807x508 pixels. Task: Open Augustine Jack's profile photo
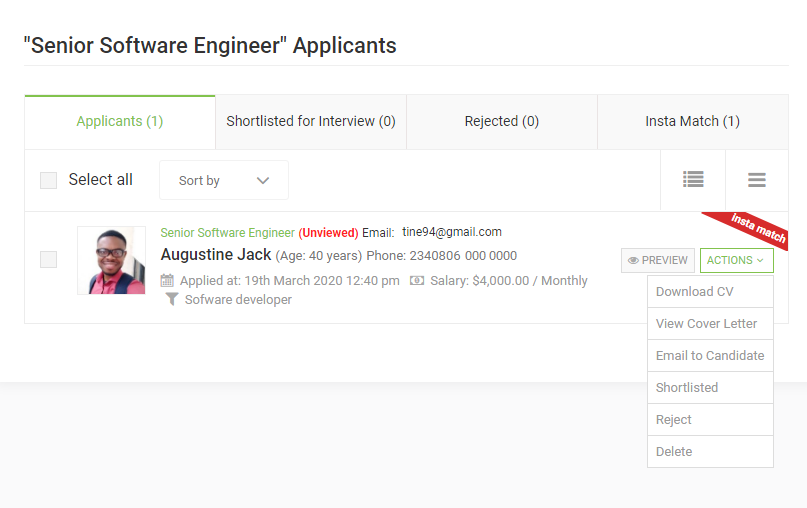click(111, 260)
